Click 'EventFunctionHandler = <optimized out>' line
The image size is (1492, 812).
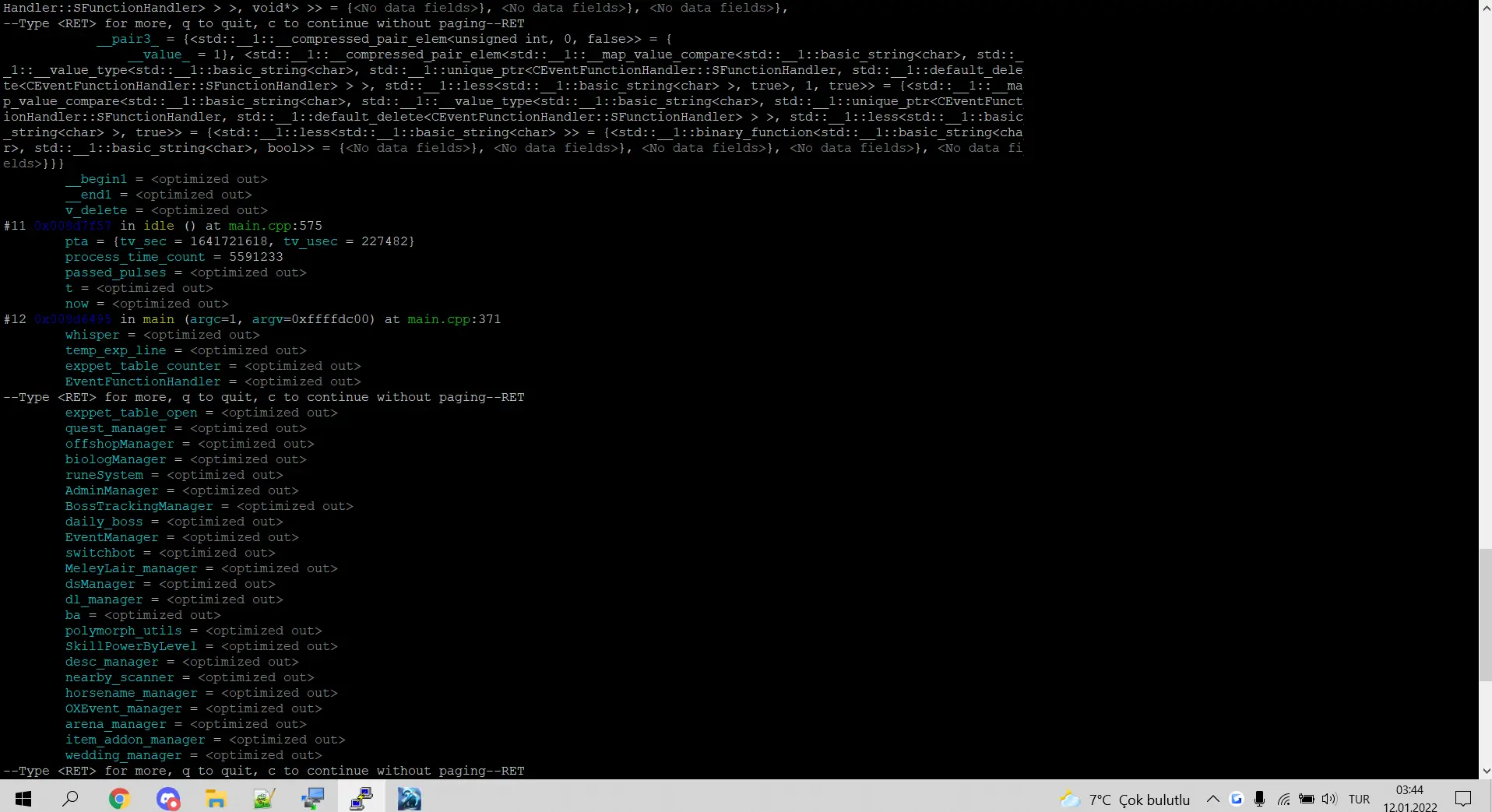click(x=213, y=381)
